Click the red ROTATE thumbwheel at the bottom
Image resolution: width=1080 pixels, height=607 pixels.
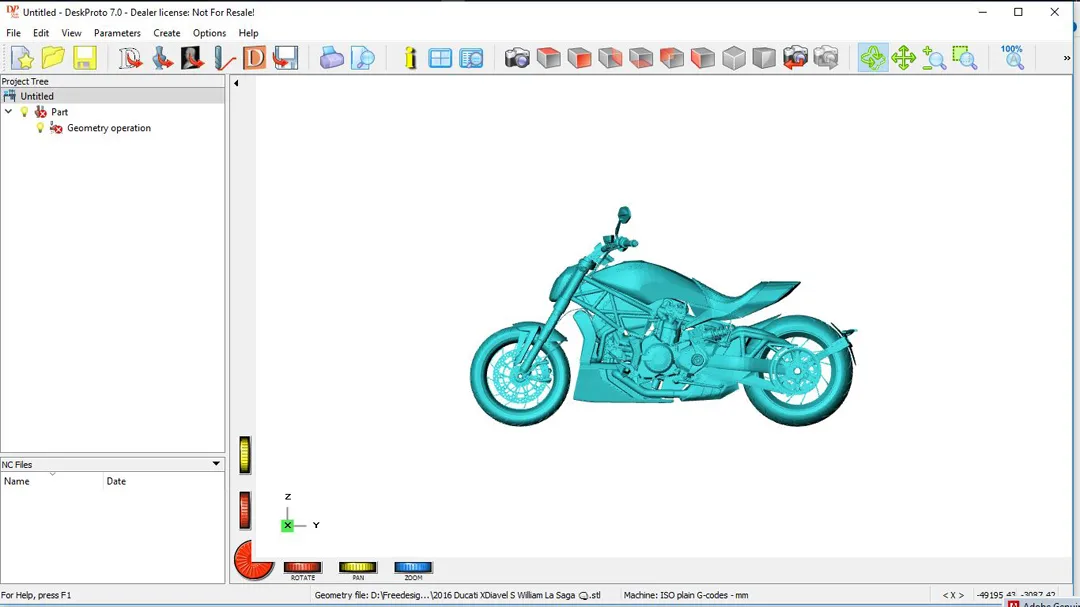(302, 567)
